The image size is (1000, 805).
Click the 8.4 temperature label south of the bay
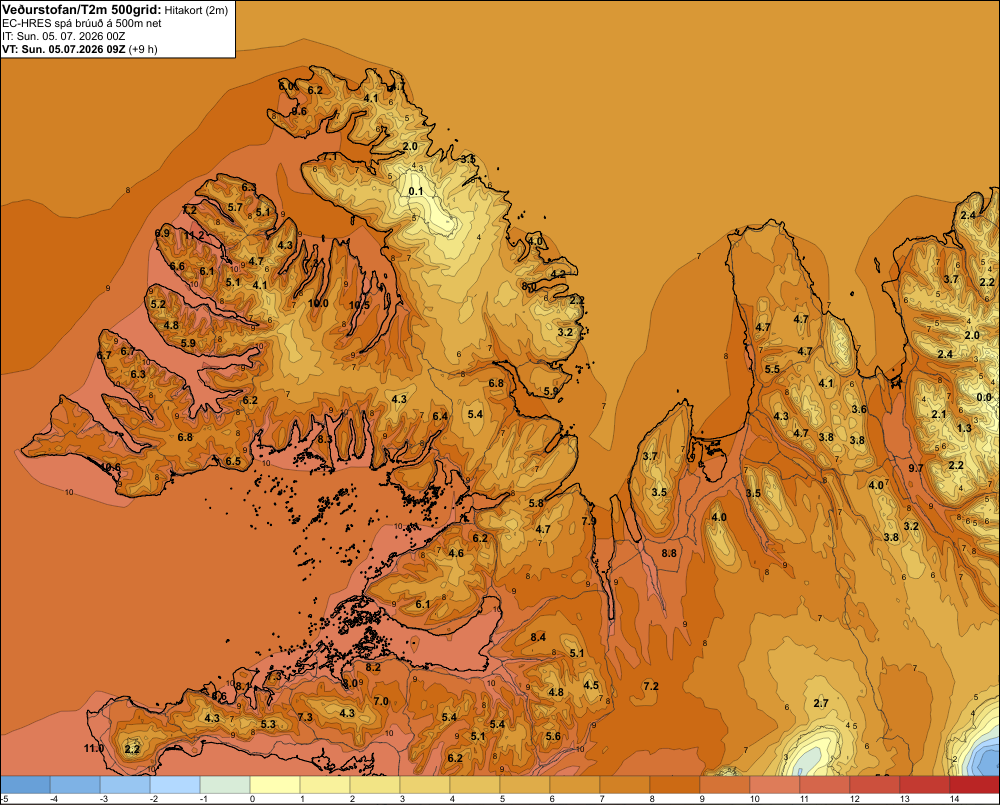[x=538, y=637]
